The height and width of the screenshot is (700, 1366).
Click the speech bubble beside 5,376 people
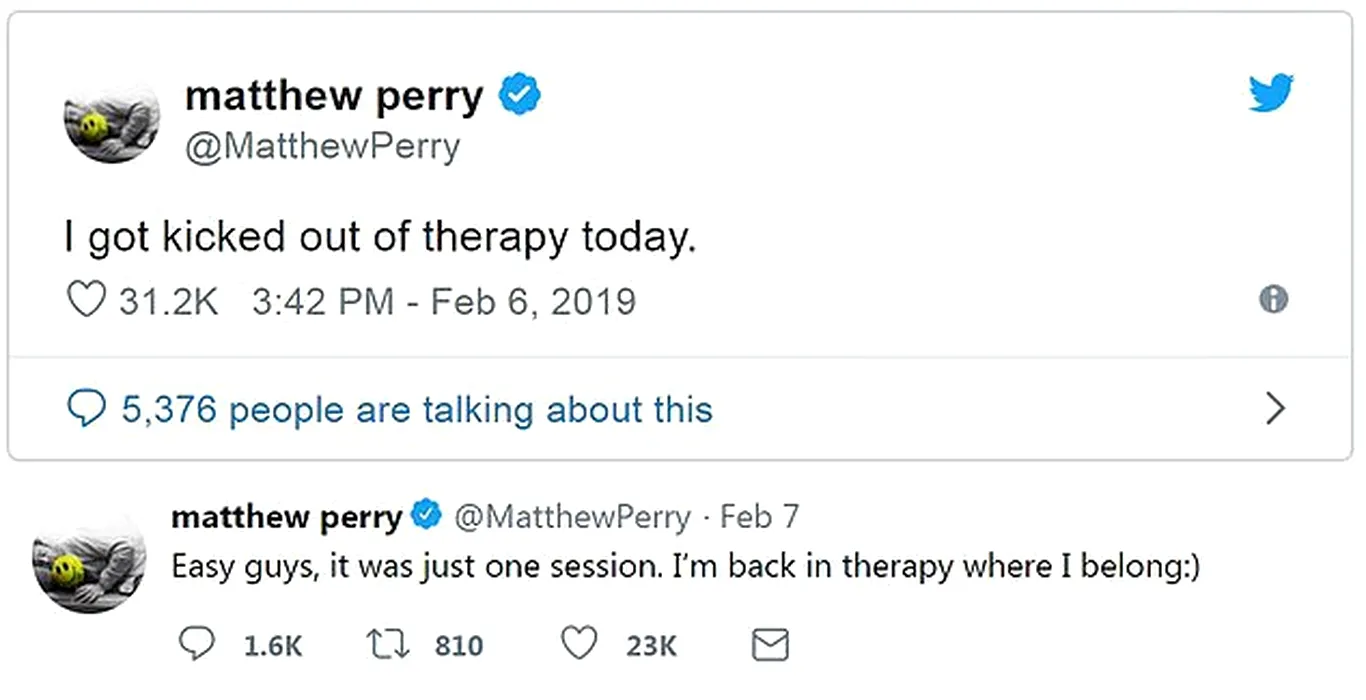(x=86, y=408)
